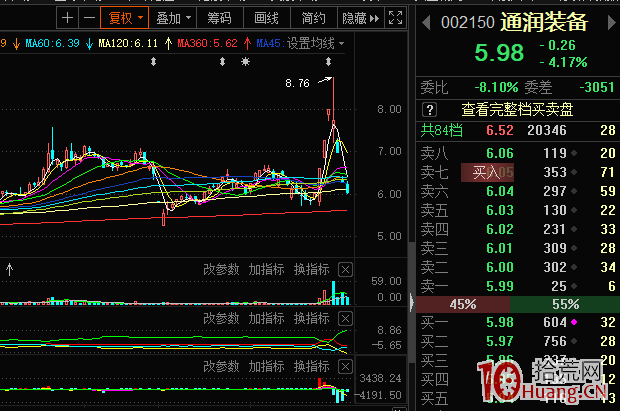Collapse side panel using the divider arrow handle

(x=414, y=300)
